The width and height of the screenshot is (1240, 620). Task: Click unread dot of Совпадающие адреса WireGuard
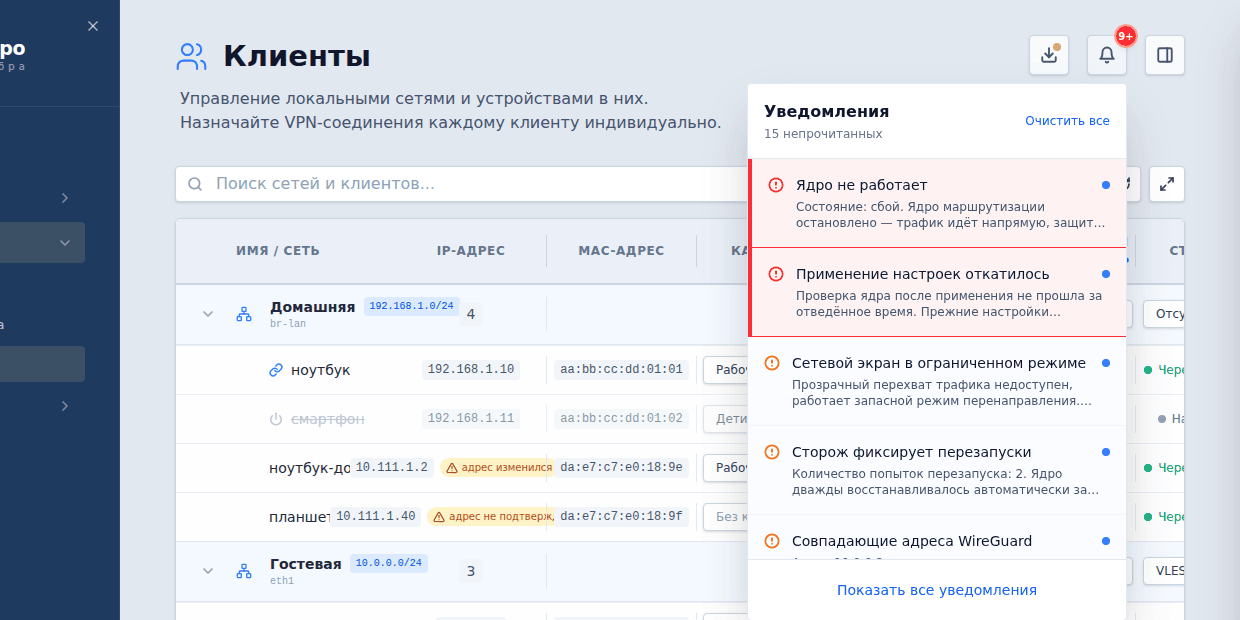point(1105,541)
